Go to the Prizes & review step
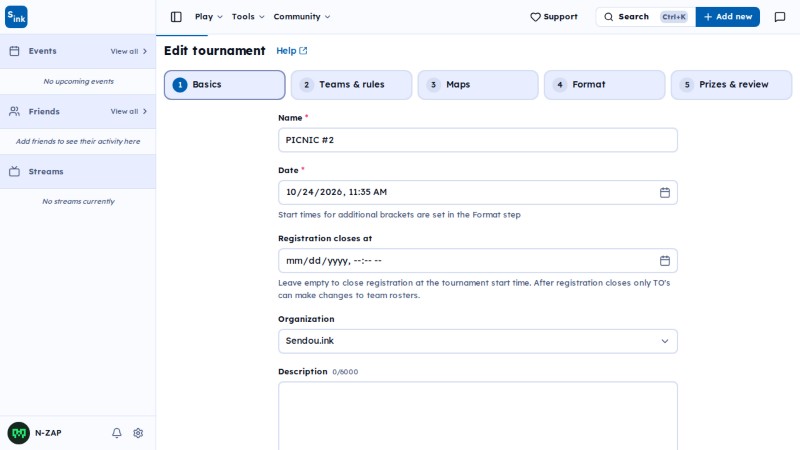 point(732,85)
